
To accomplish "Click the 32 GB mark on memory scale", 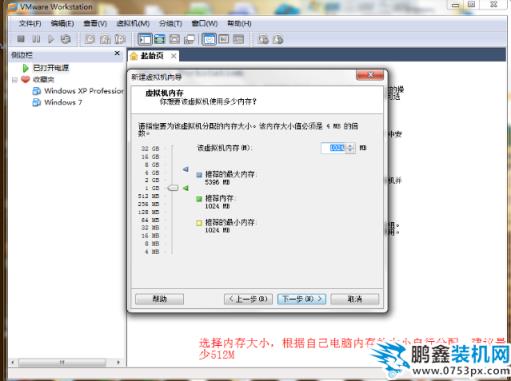I will [150, 148].
